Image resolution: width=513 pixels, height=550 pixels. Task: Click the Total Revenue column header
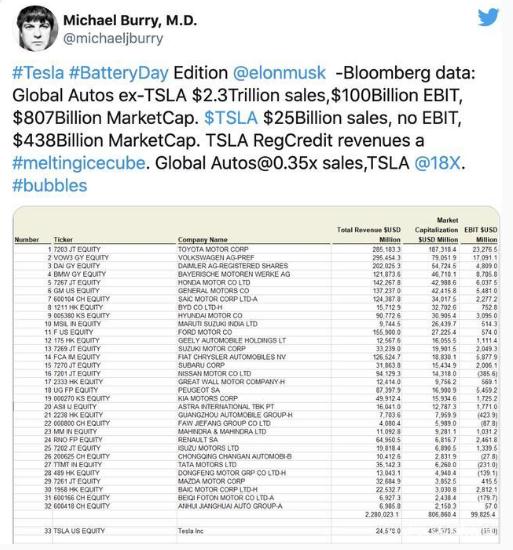[x=369, y=235]
